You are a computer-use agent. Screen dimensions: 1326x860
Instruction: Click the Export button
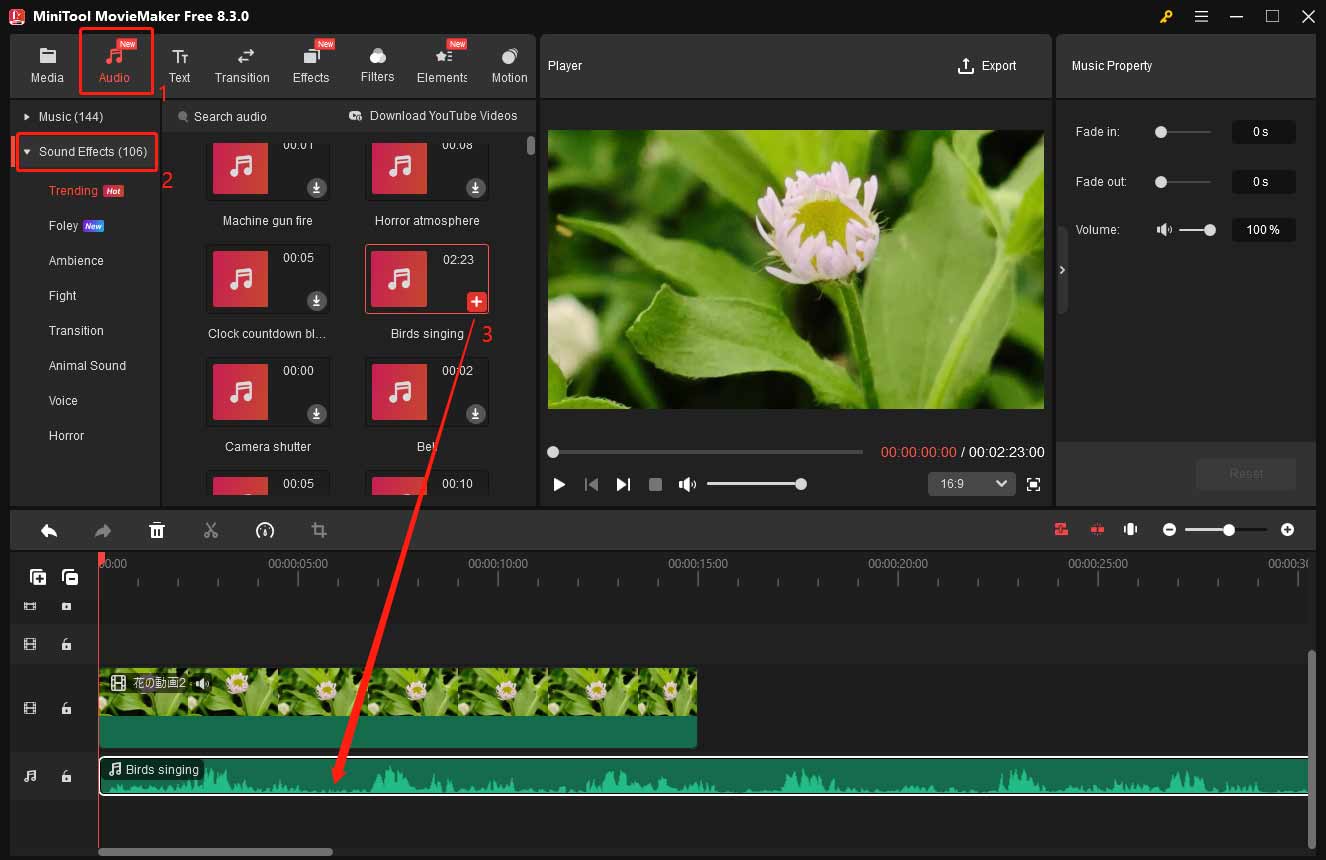point(987,66)
